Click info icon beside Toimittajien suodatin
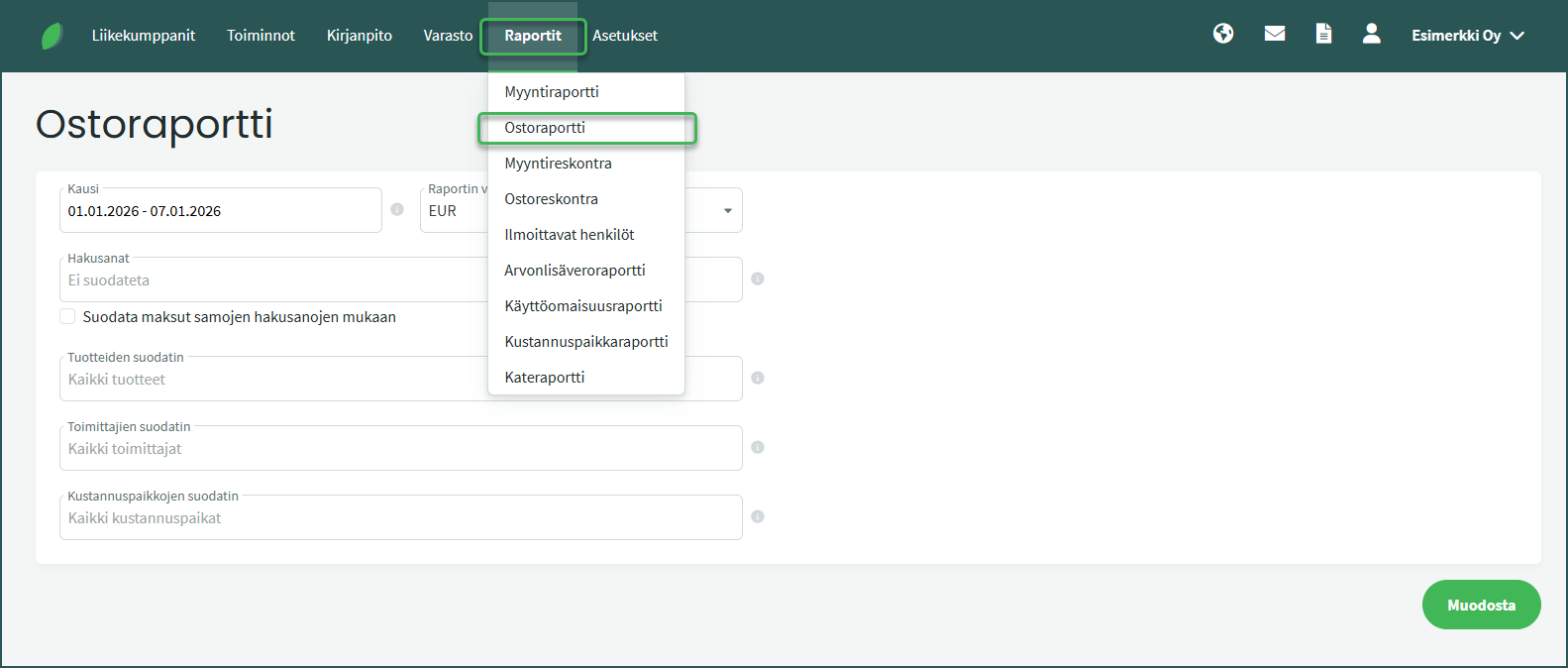This screenshot has width=1568, height=668. (x=758, y=448)
